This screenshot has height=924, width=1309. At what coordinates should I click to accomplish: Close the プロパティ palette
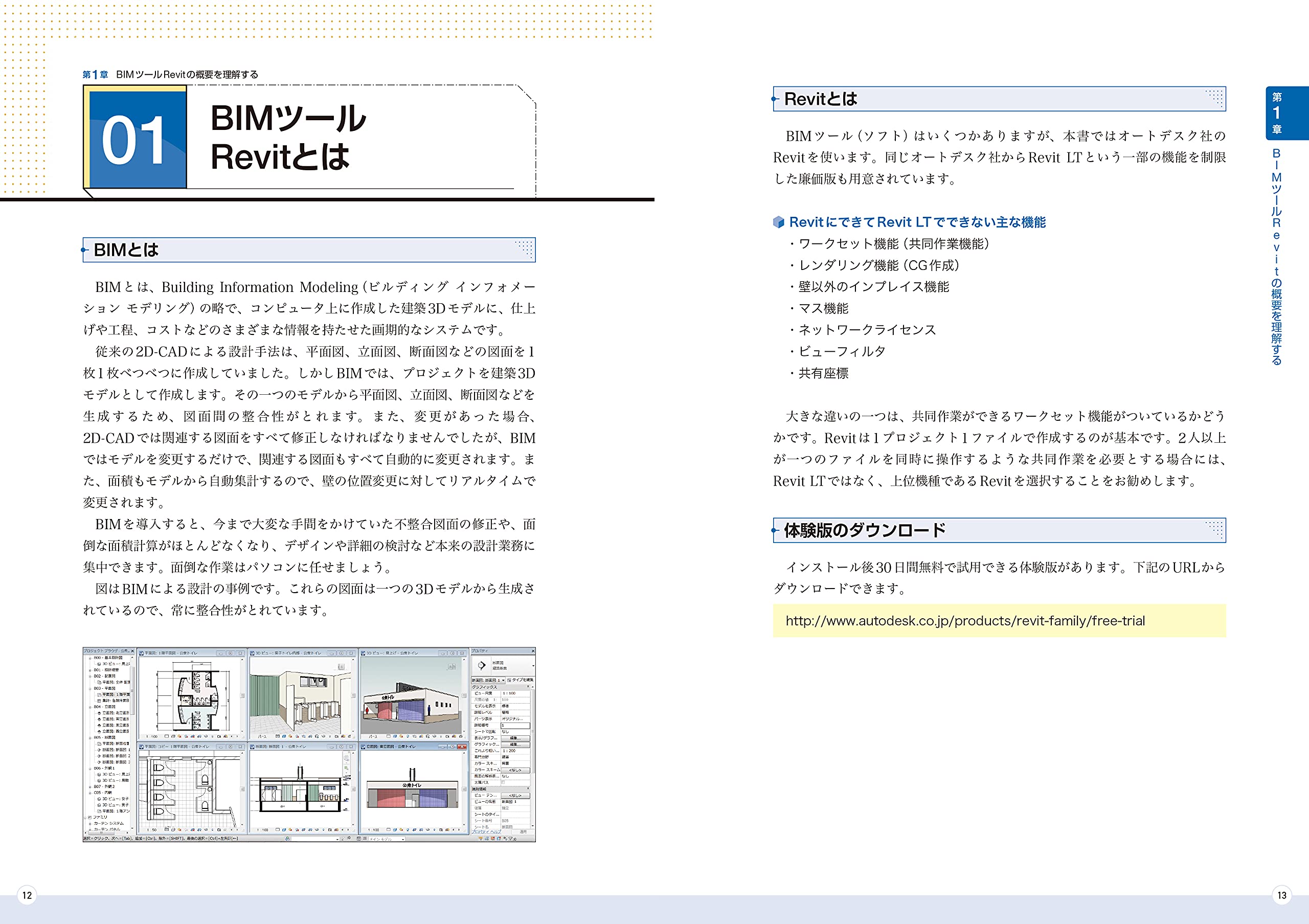(x=533, y=651)
